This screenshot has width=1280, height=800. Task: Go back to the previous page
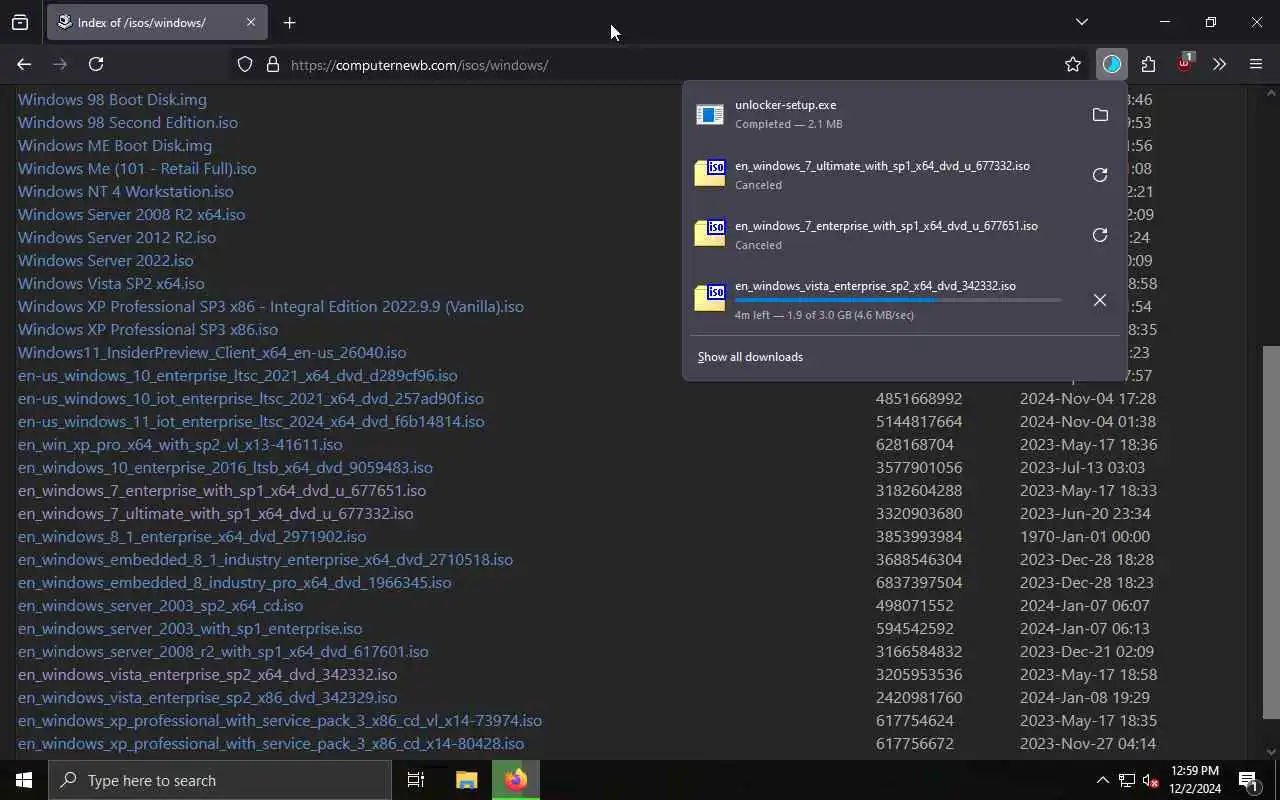click(x=24, y=64)
